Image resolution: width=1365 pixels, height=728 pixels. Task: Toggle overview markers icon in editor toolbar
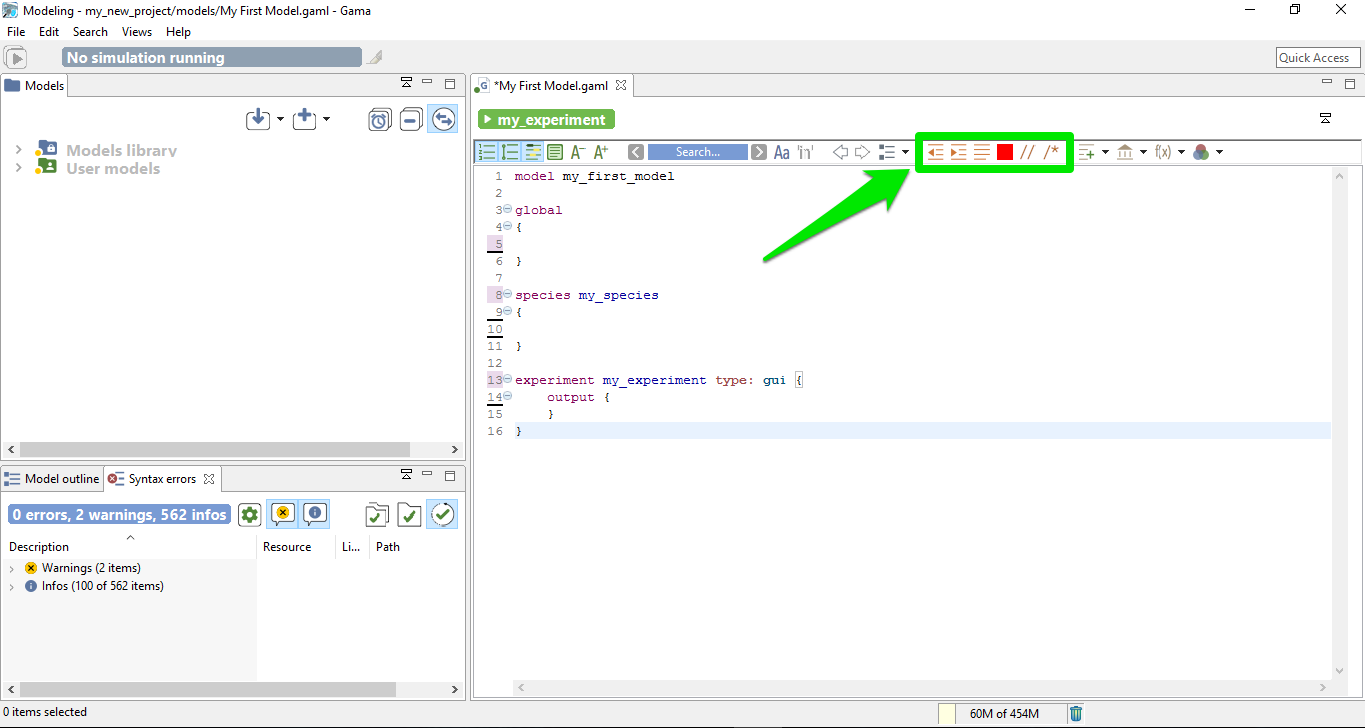pyautogui.click(x=555, y=152)
